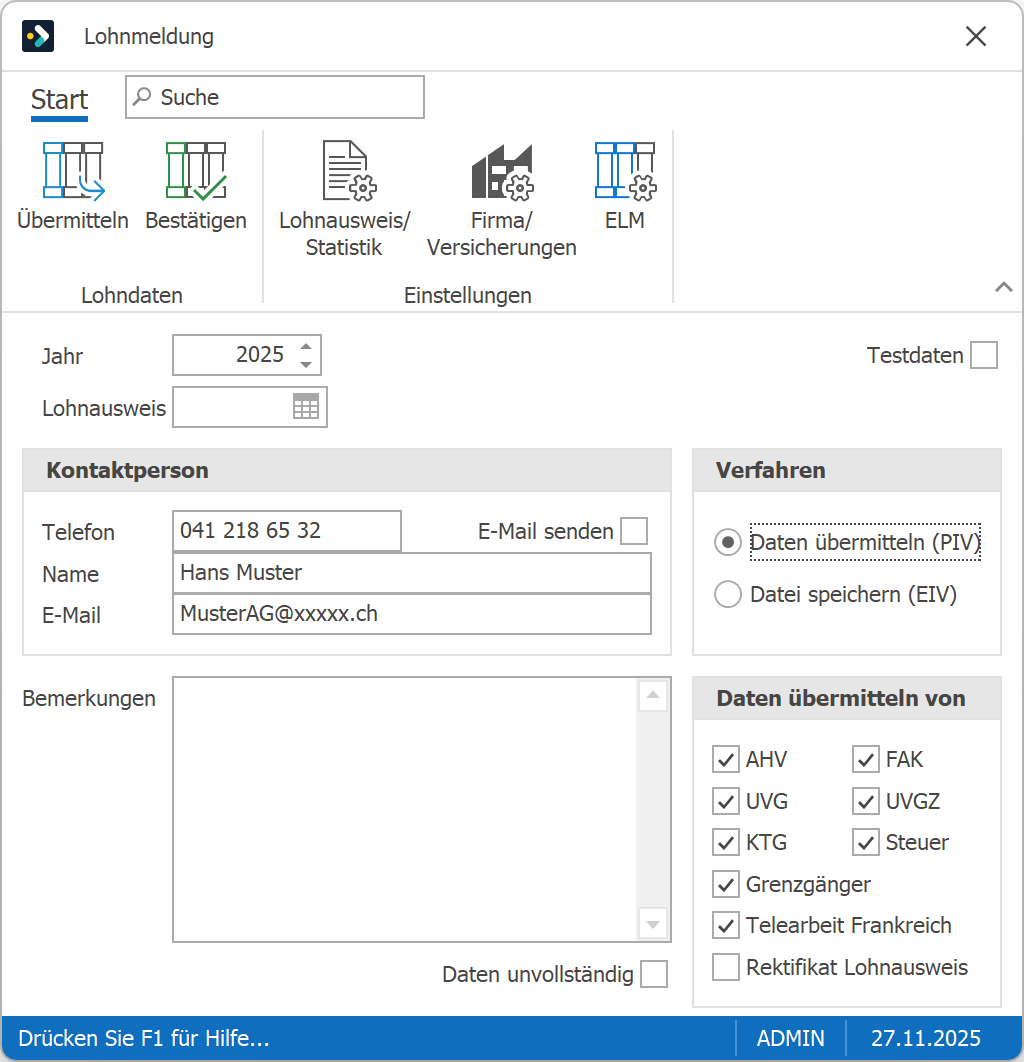Click the magnifier icon in Suche box
Screen dimensions: 1024x1062
coord(142,97)
